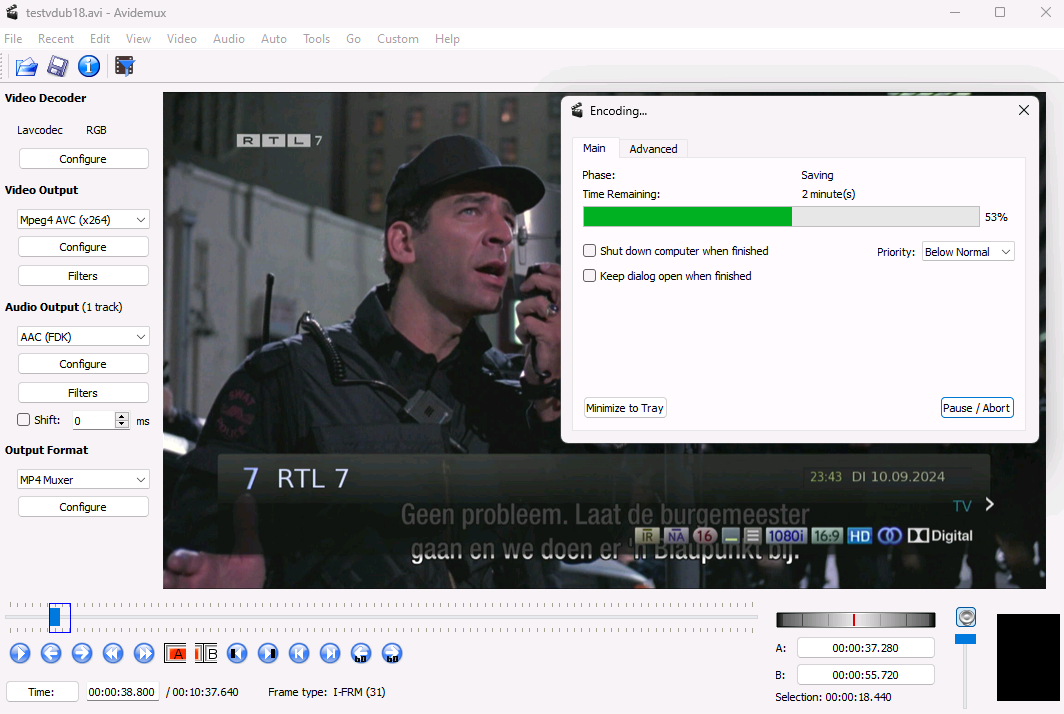The image size is (1064, 714).
Task: Set selection end marker B
Action: point(206,653)
